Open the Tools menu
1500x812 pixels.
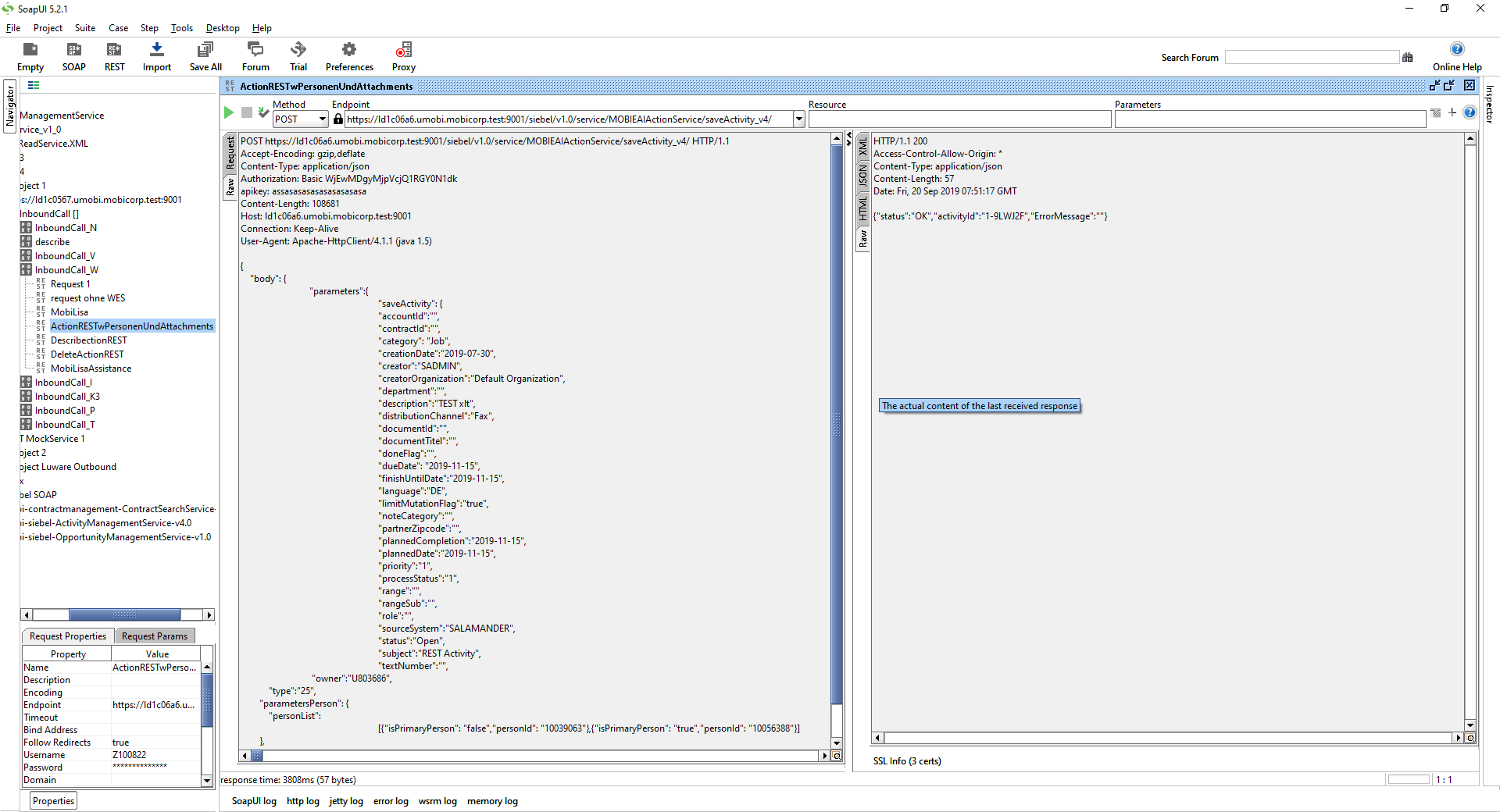pyautogui.click(x=182, y=28)
